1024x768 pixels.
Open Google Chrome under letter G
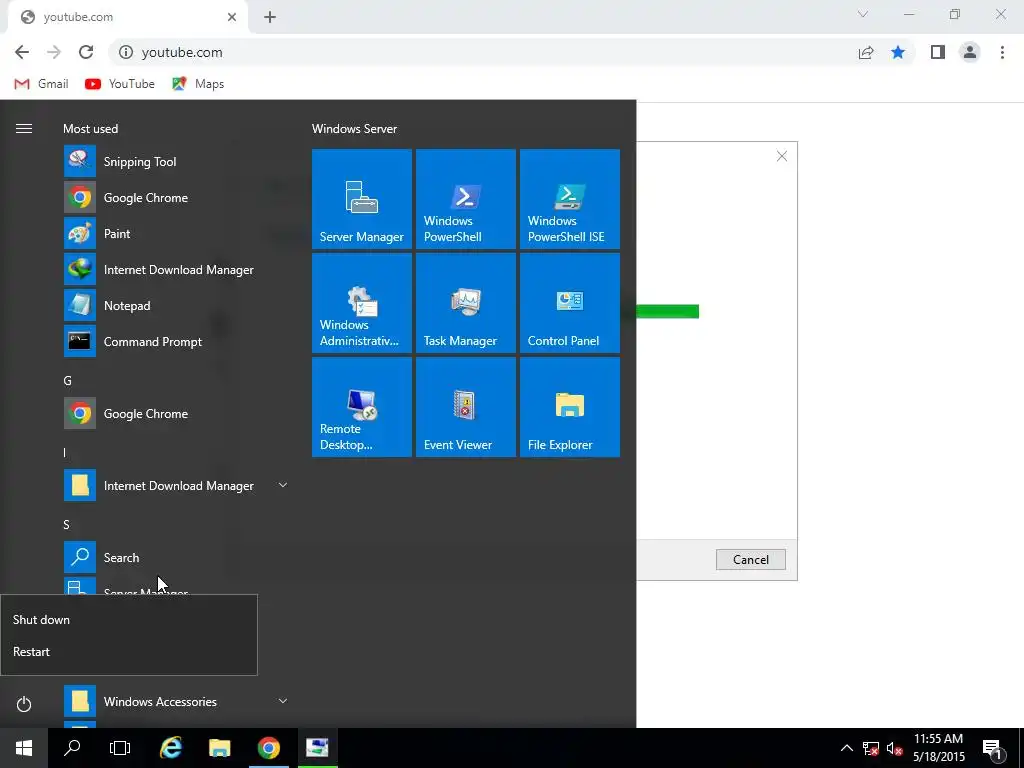[176, 413]
